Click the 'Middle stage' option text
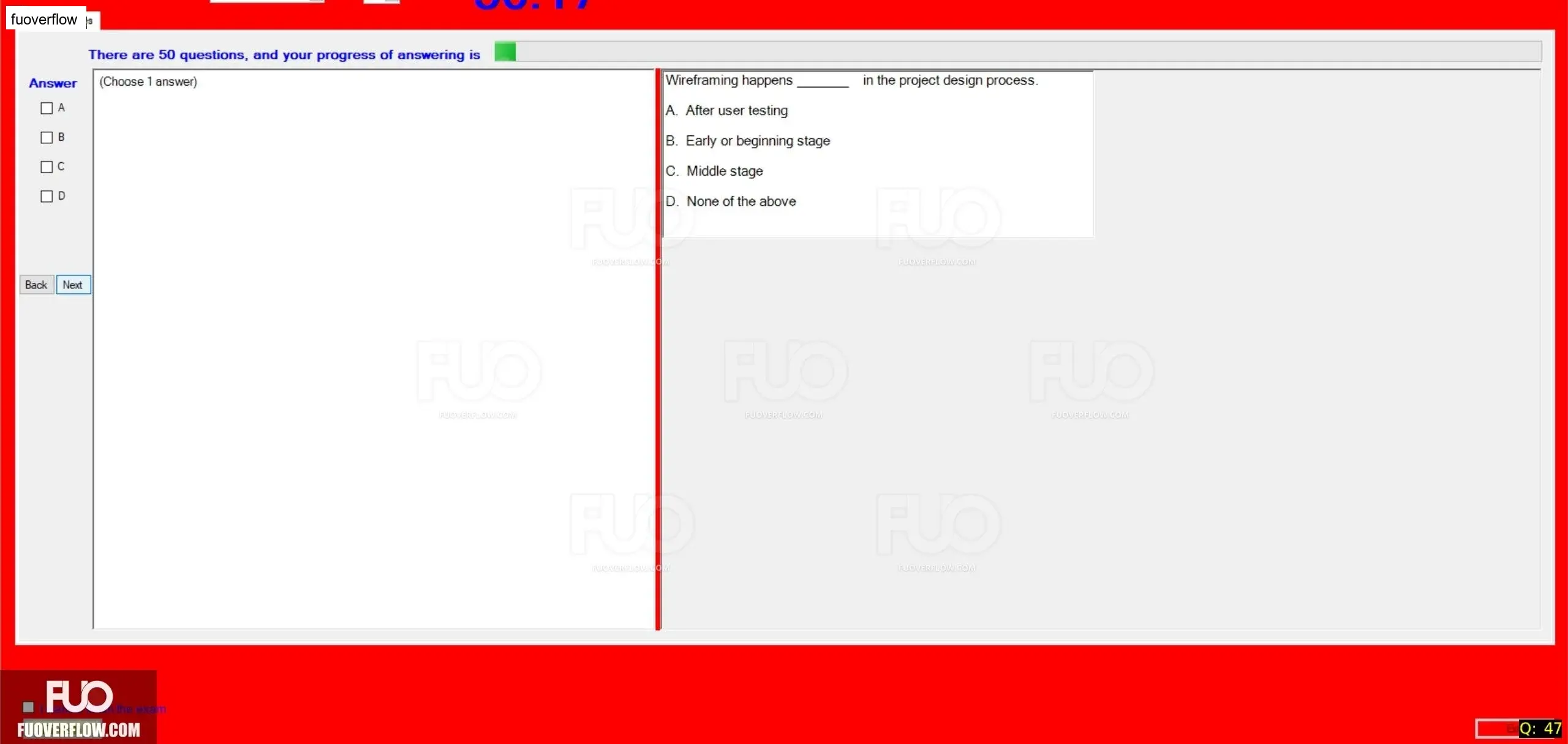This screenshot has width=1568, height=744. tap(725, 171)
